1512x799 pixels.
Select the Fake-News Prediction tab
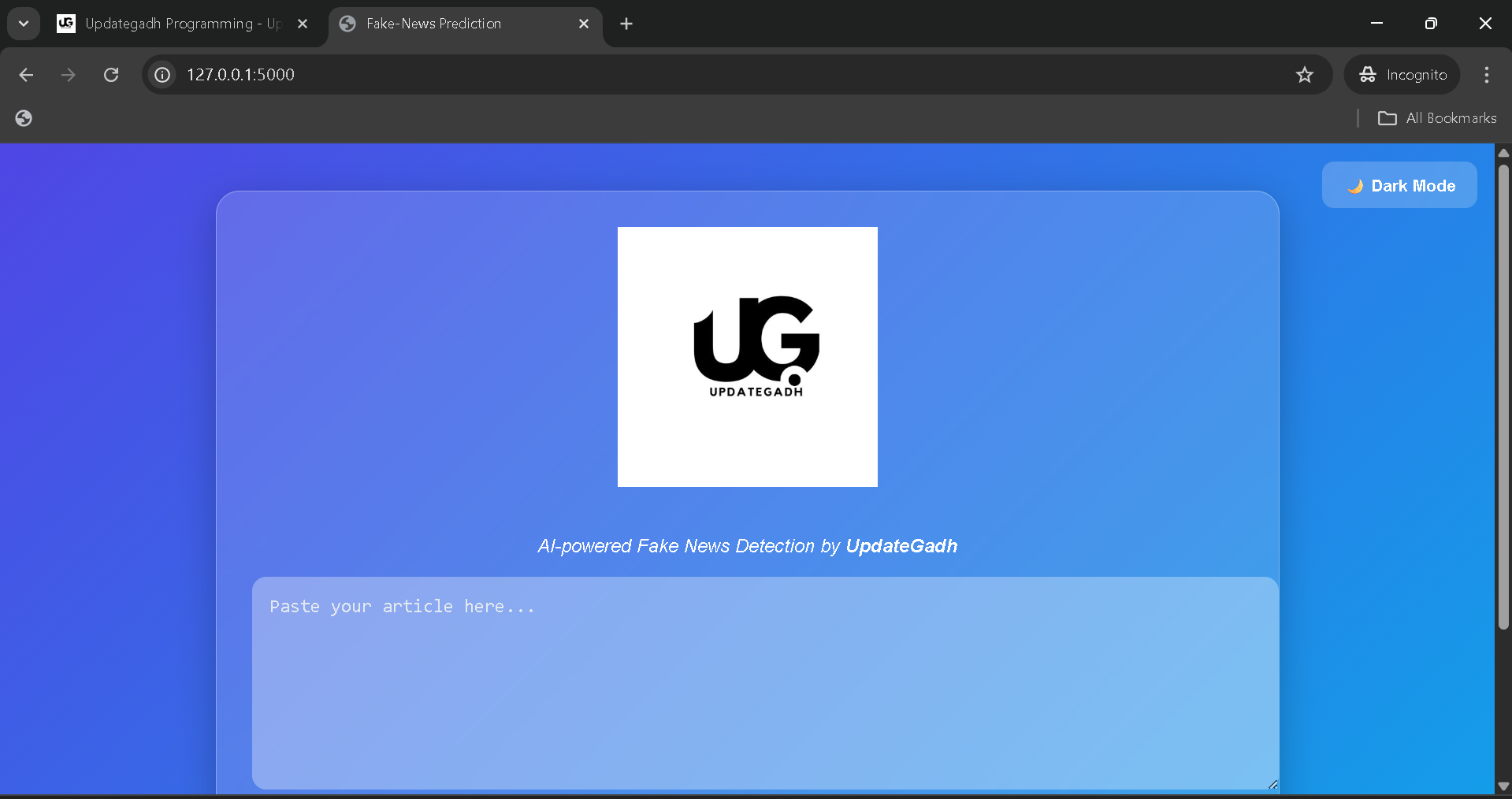[465, 24]
